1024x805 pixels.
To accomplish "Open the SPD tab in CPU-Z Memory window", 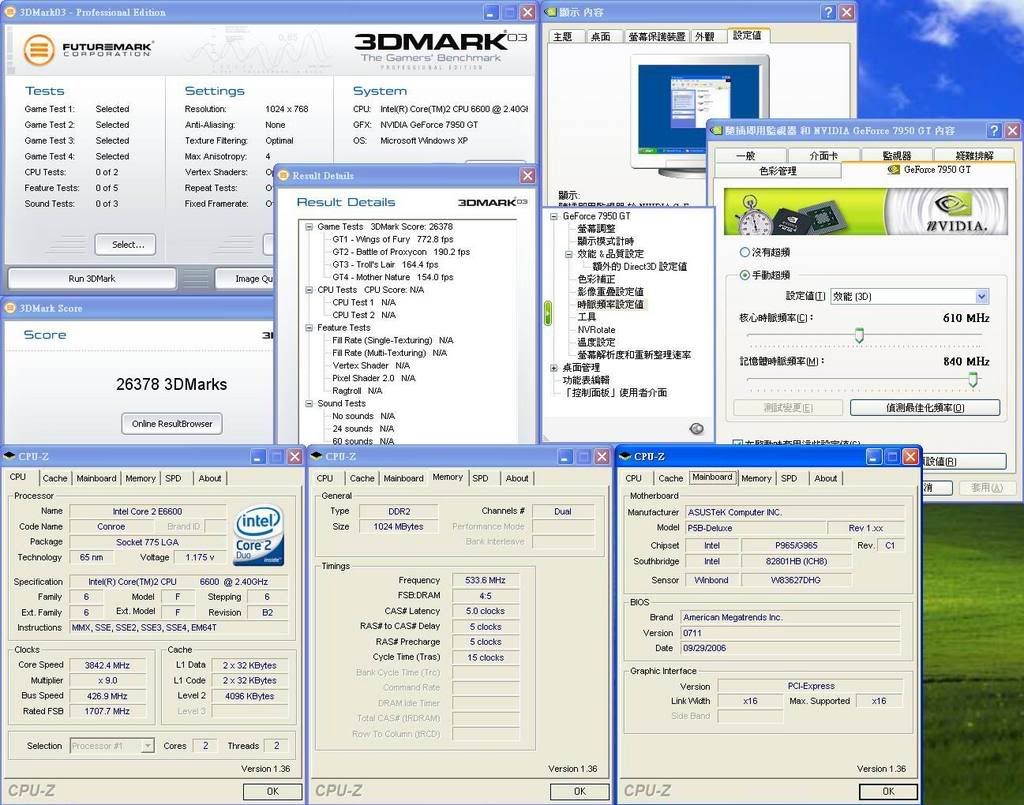I will 481,478.
